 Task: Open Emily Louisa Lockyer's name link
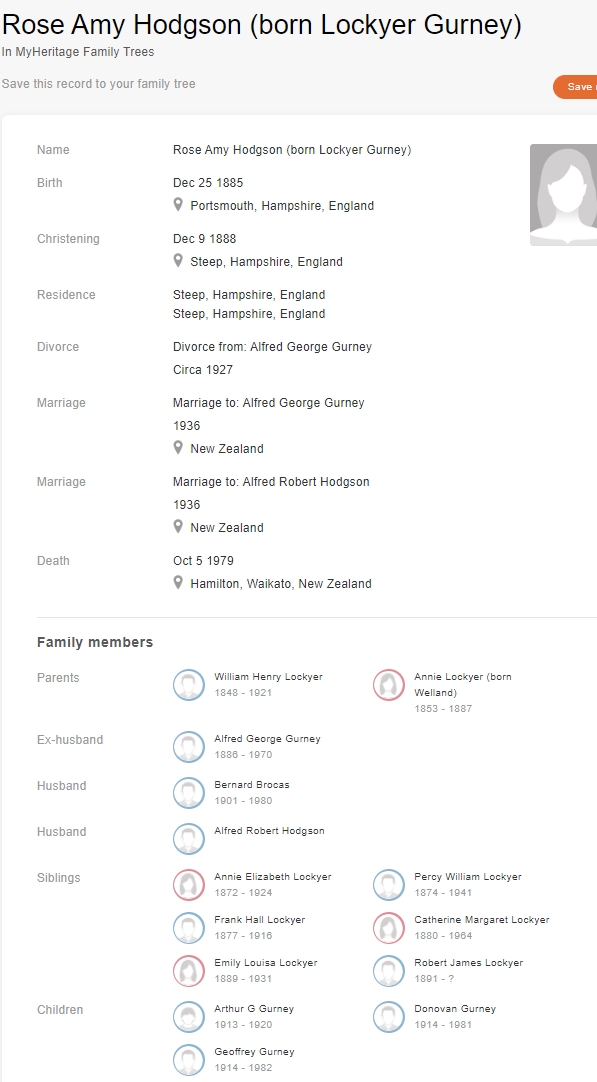pyautogui.click(x=266, y=963)
